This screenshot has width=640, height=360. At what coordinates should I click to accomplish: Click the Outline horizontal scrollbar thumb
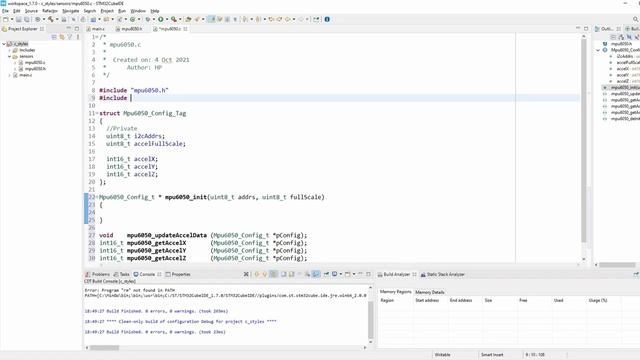tap(617, 265)
